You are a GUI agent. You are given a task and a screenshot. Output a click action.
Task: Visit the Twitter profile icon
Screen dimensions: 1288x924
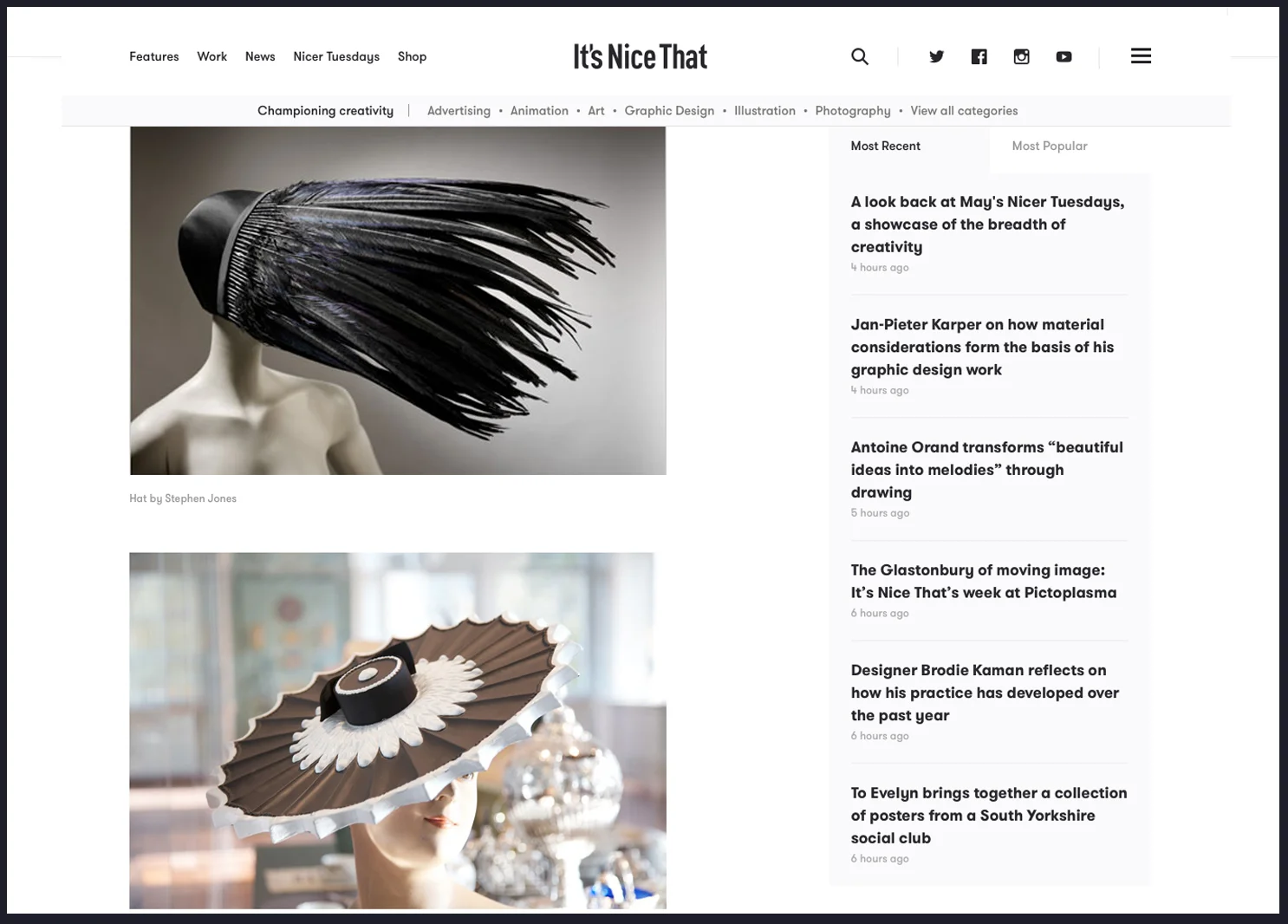click(937, 56)
